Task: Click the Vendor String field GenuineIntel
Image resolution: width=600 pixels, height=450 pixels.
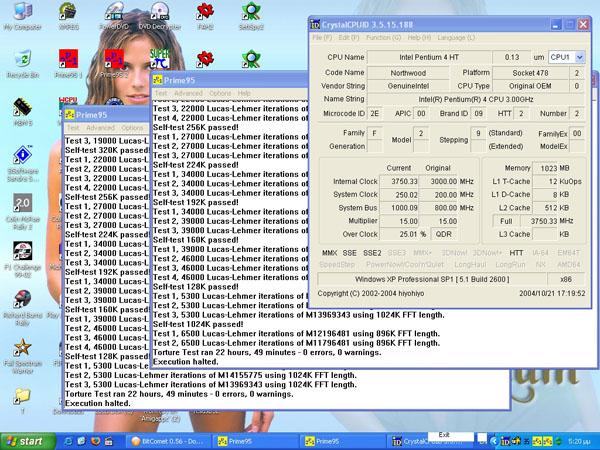Action: coord(408,86)
